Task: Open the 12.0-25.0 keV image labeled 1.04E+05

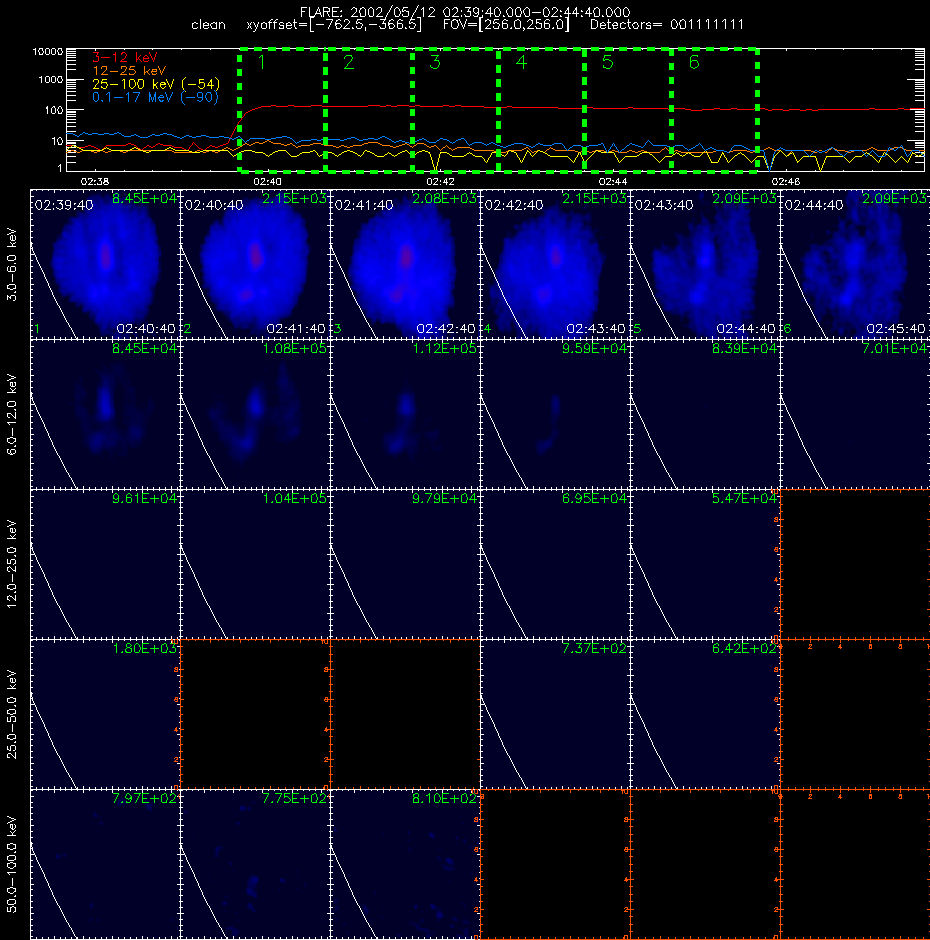Action: click(x=255, y=564)
